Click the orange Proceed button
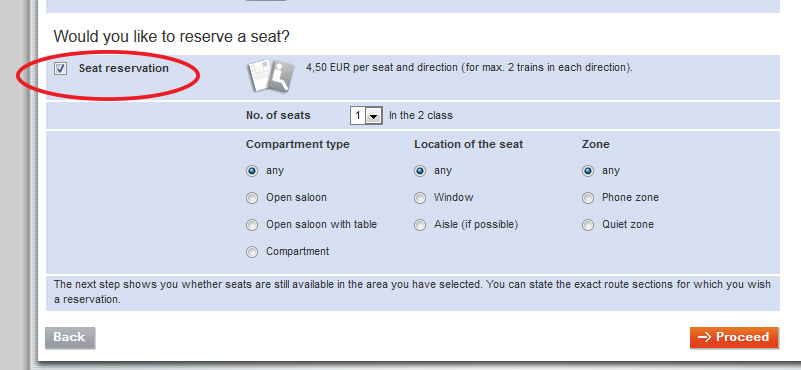This screenshot has height=370, width=801. click(734, 338)
